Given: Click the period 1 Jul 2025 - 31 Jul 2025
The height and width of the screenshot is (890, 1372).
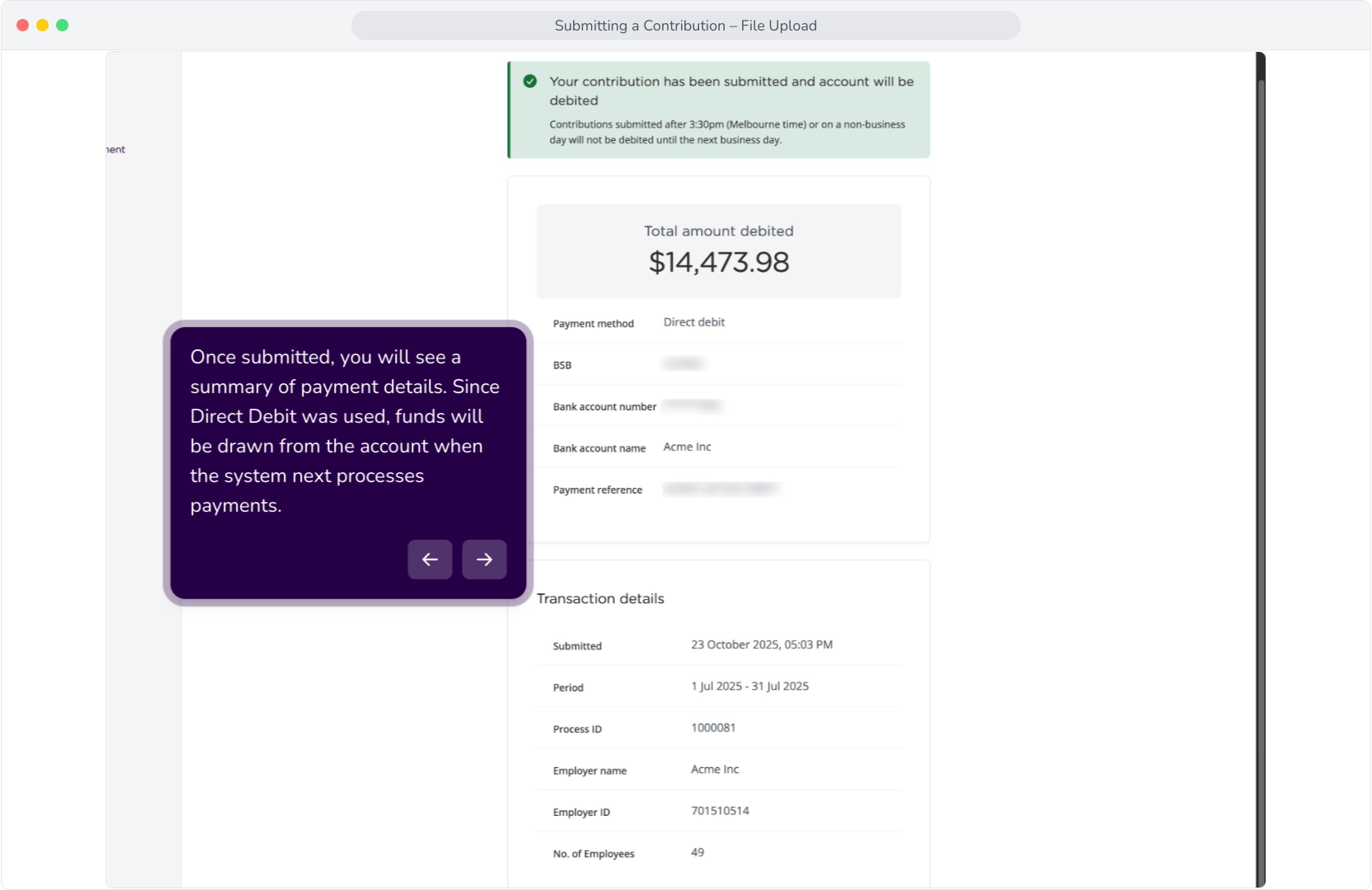Looking at the screenshot, I should [749, 686].
